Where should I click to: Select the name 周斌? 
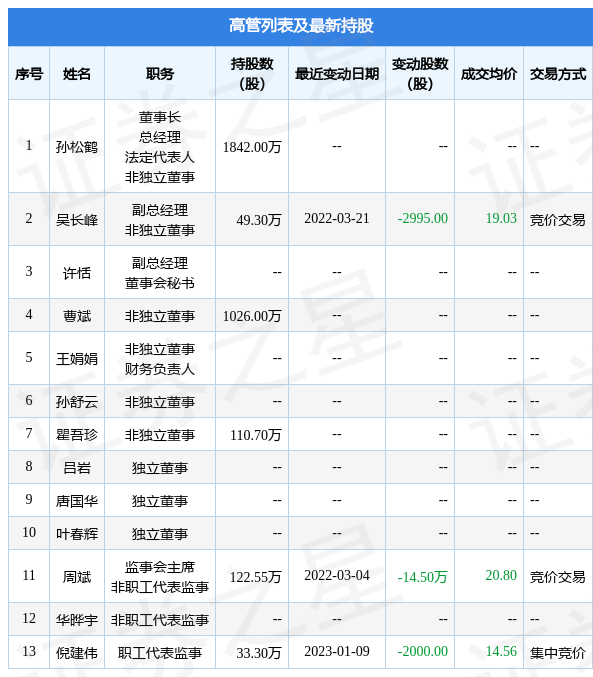(77, 577)
